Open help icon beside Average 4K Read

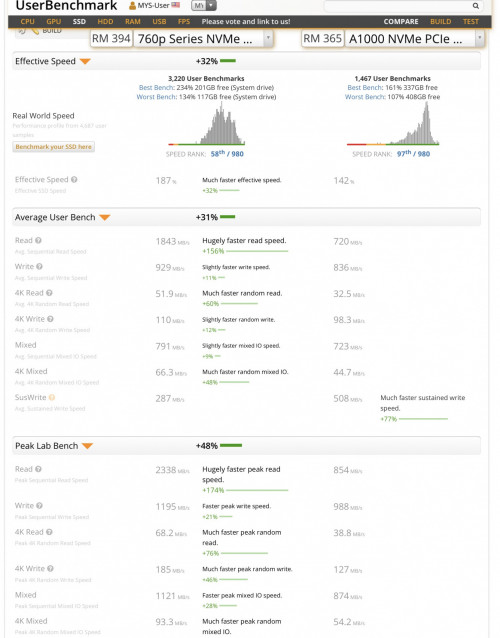pos(49,293)
